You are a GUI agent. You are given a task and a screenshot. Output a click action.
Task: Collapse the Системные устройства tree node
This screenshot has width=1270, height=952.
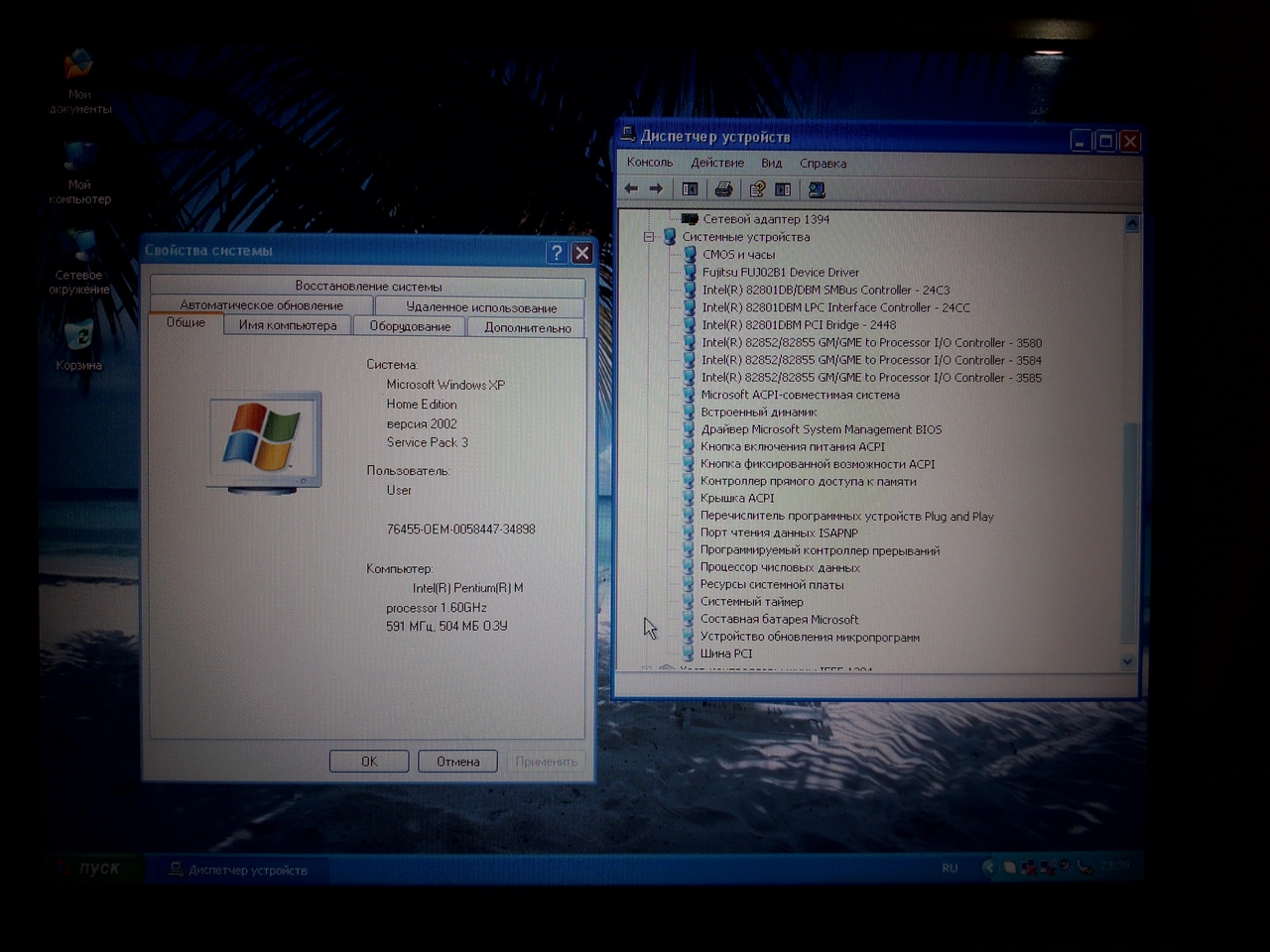[649, 237]
